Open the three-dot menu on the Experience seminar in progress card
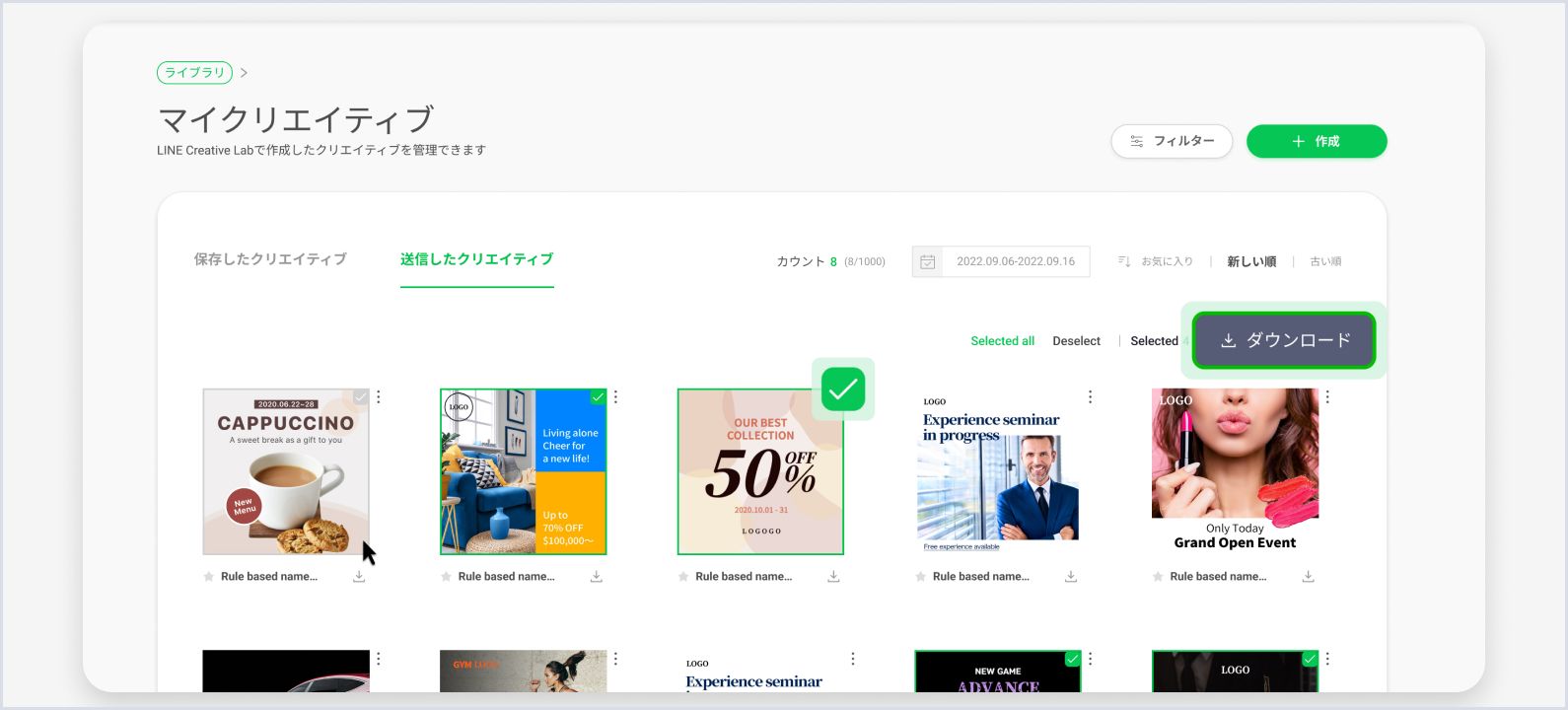This screenshot has width=1568, height=710. pos(1090,396)
